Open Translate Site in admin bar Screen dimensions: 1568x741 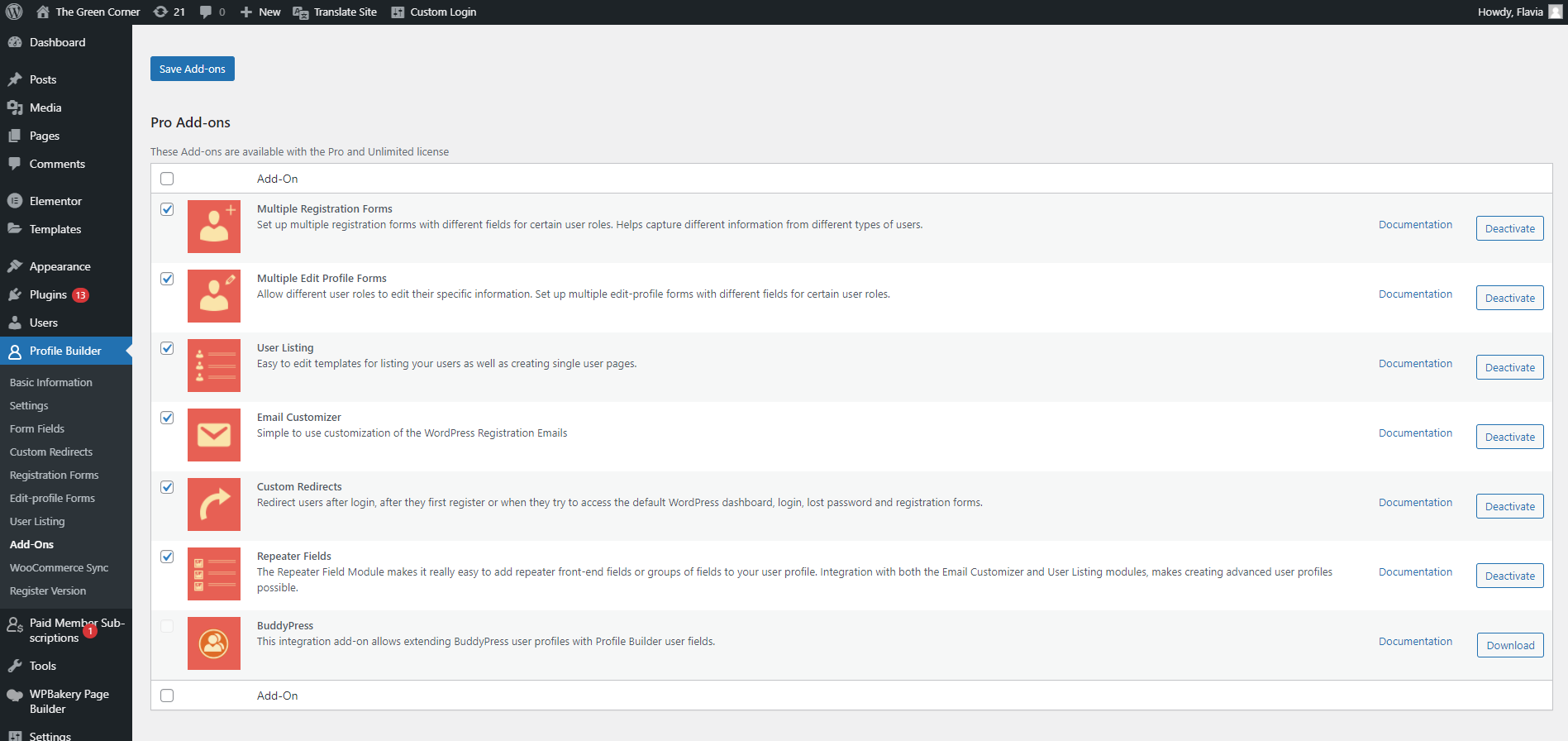coord(335,12)
